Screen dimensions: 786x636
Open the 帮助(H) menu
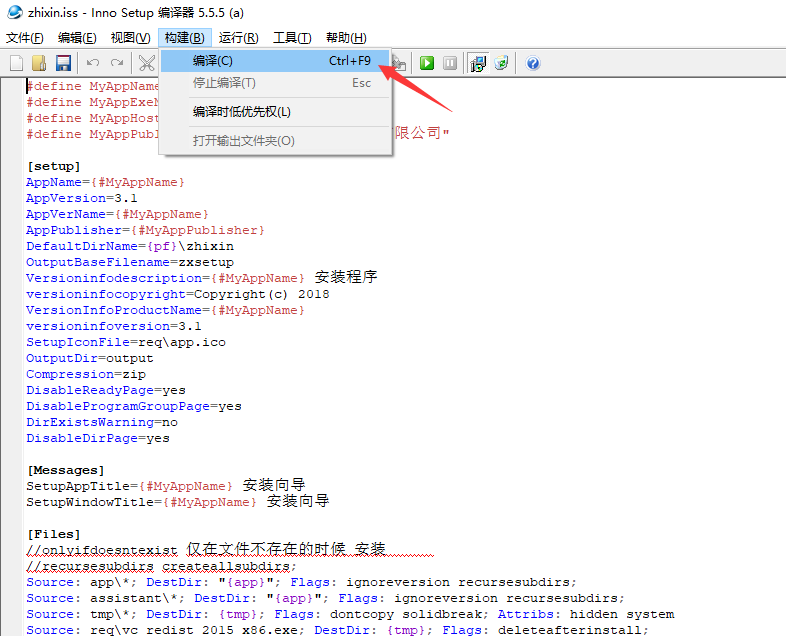coord(346,38)
